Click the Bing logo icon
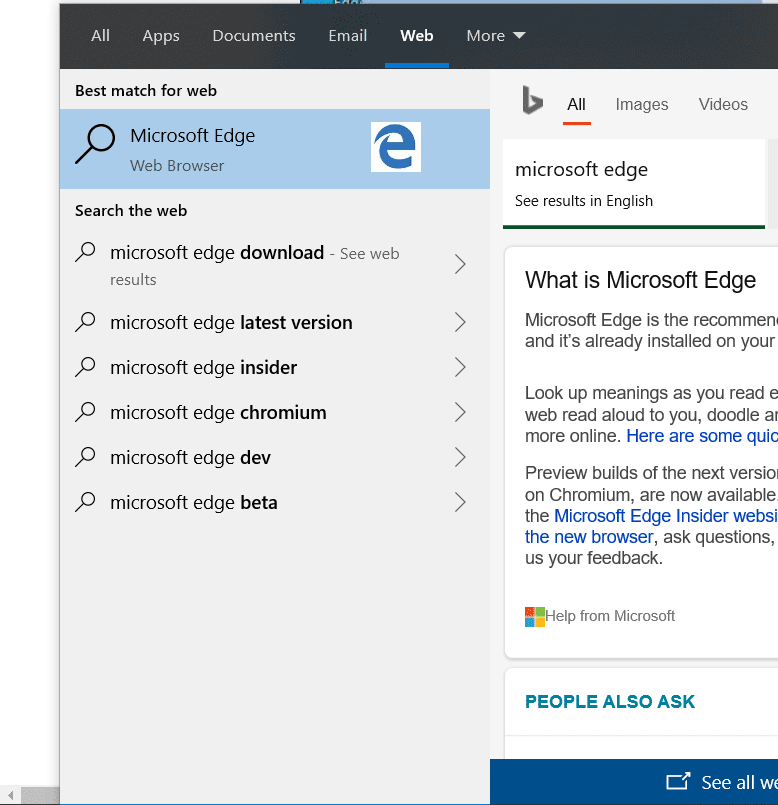Viewport: 778px width, 805px height. click(x=532, y=100)
